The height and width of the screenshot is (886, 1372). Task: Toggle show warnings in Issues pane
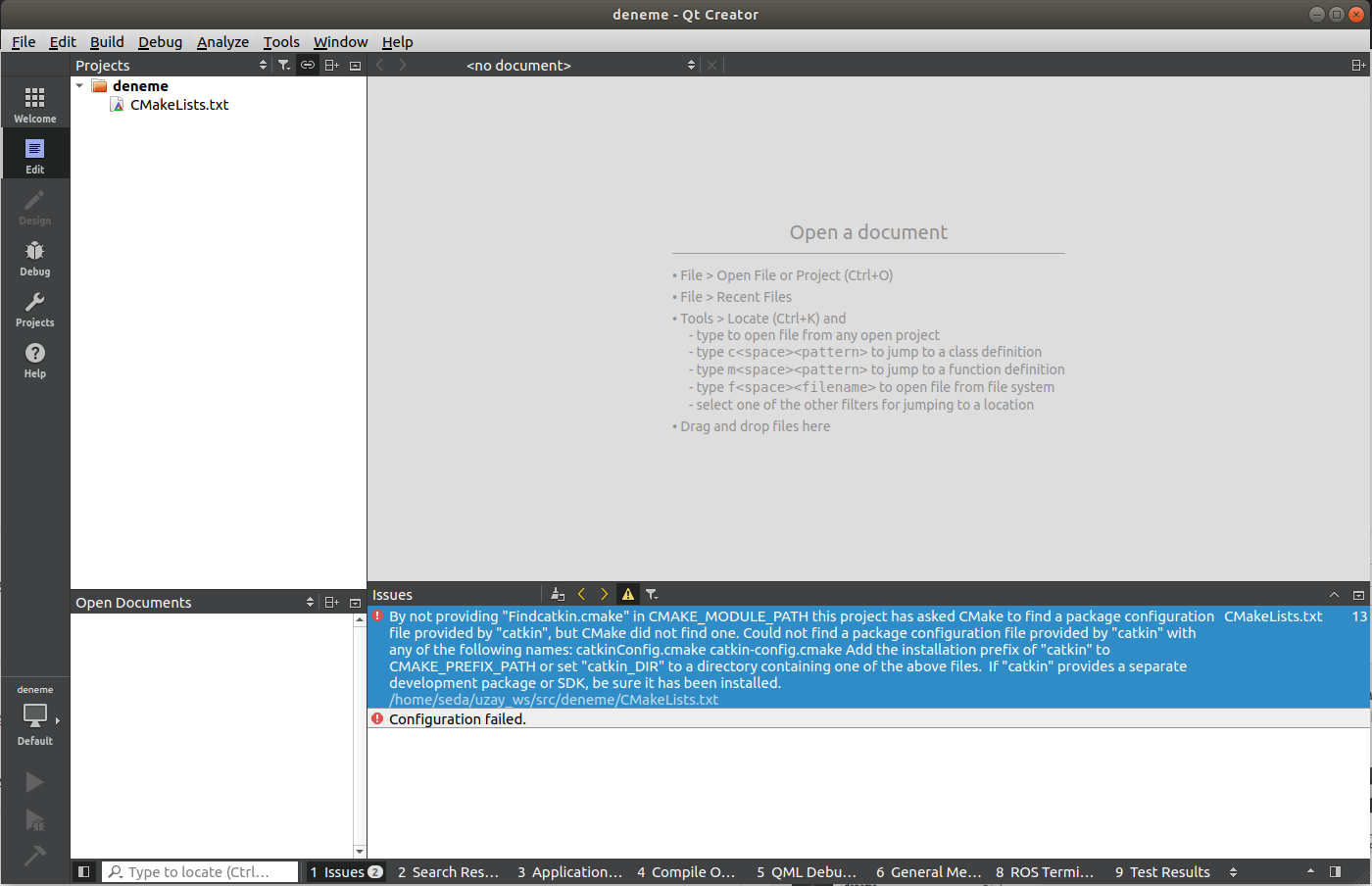click(x=627, y=594)
